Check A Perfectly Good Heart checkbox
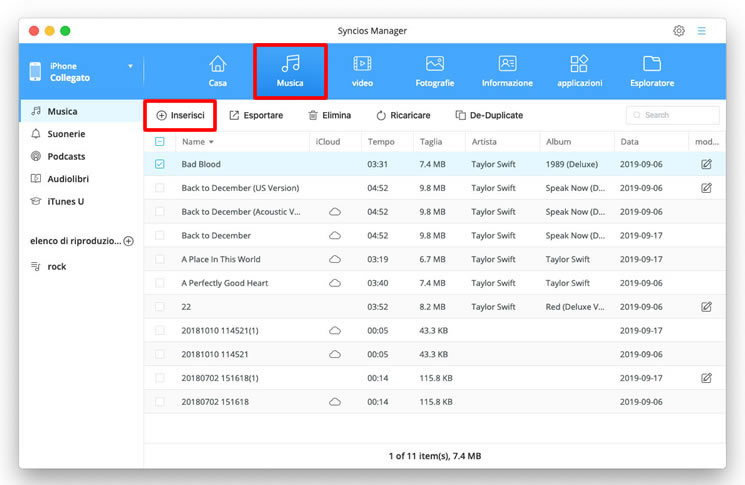This screenshot has width=745, height=485. click(160, 283)
